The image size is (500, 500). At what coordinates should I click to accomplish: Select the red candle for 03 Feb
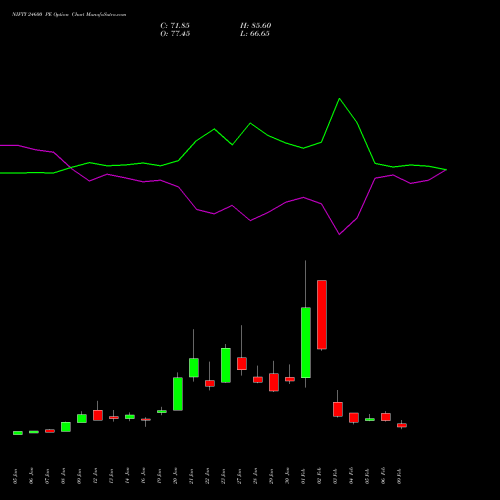pos(338,409)
